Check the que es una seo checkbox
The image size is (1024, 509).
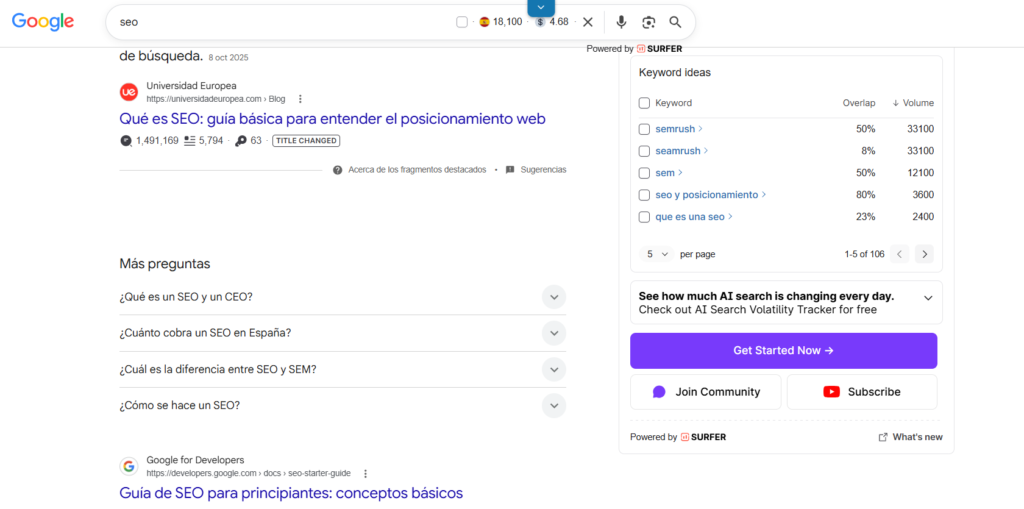click(644, 217)
